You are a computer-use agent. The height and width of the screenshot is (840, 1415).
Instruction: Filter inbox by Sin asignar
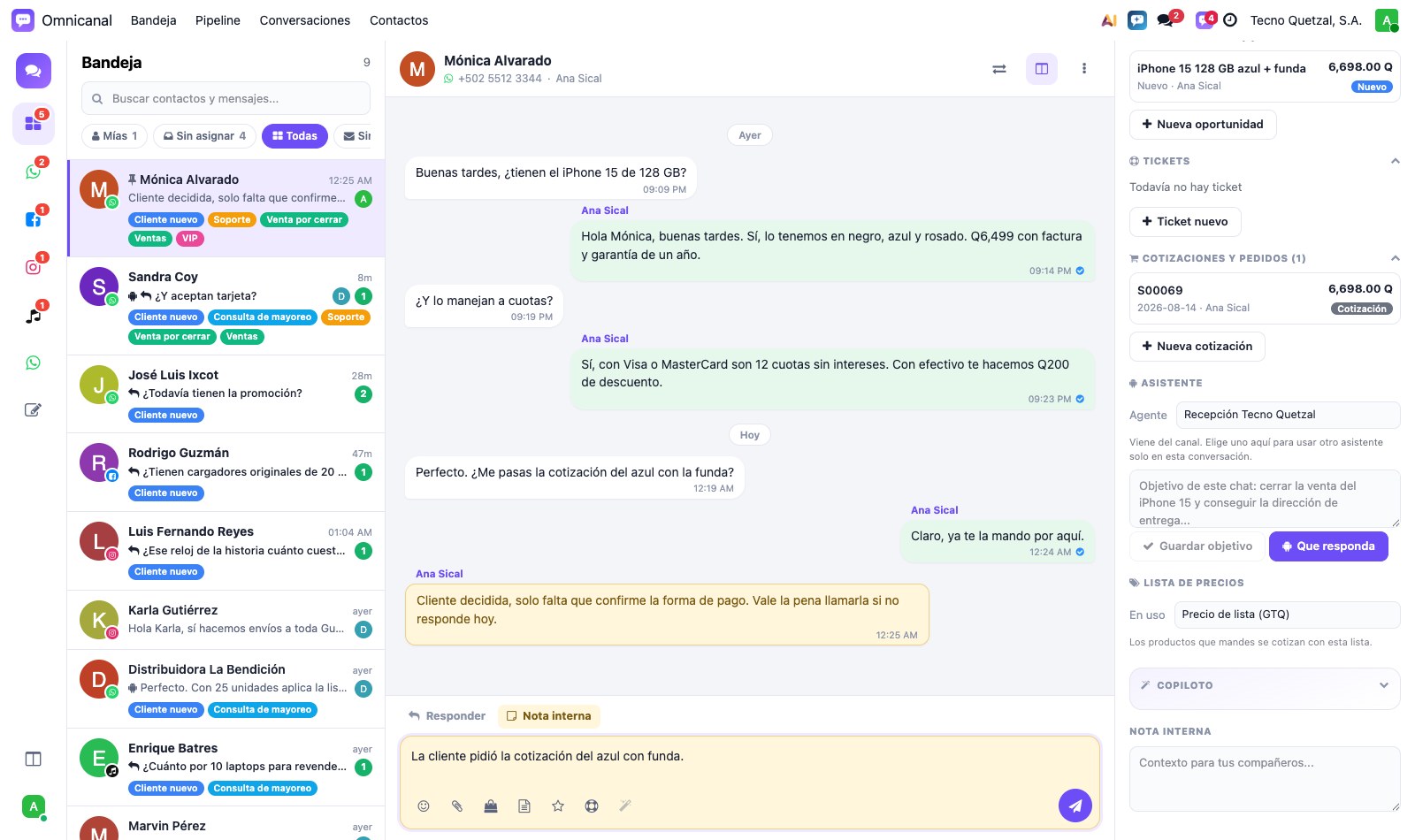[x=205, y=136]
